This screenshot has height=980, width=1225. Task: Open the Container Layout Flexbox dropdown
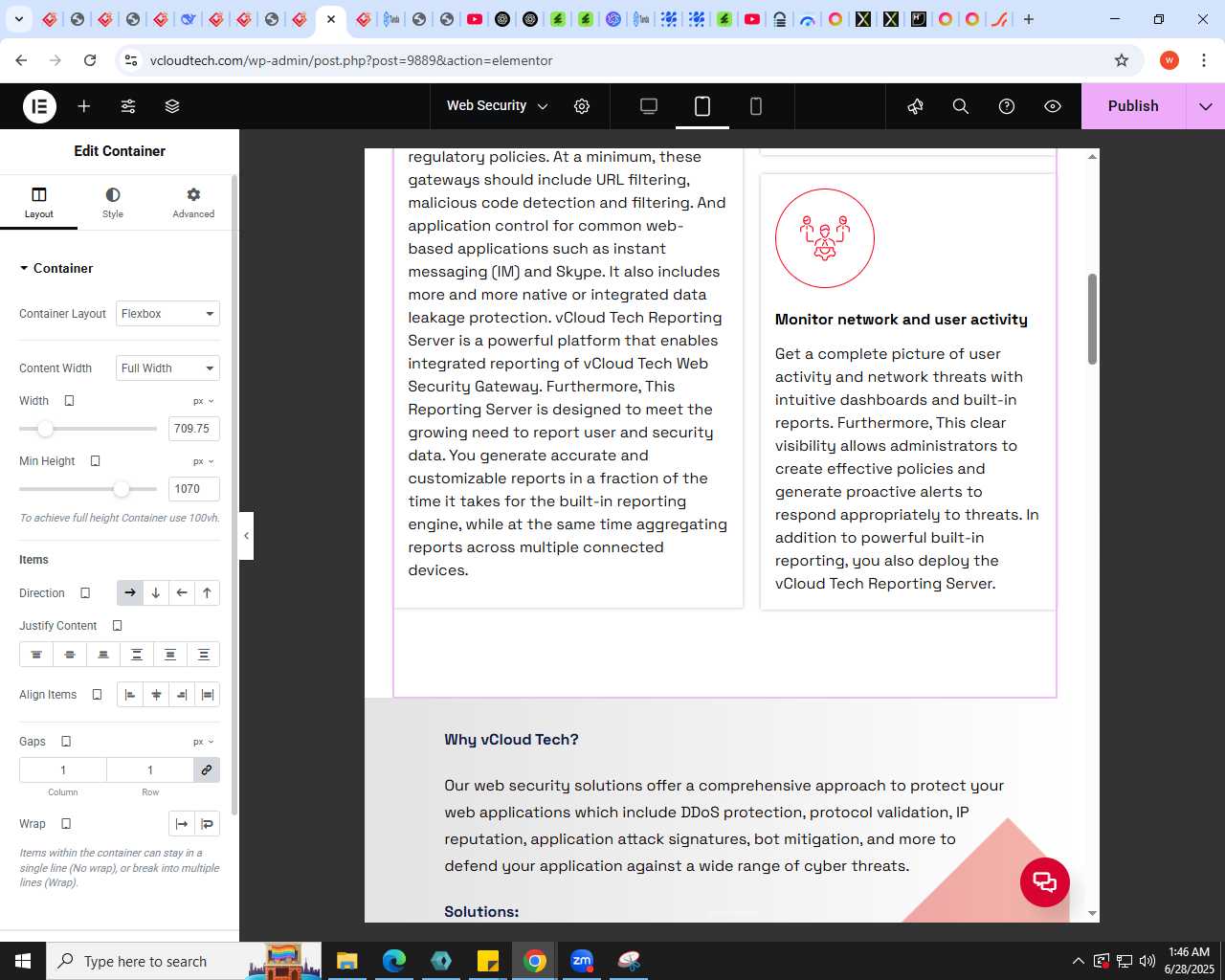[167, 314]
